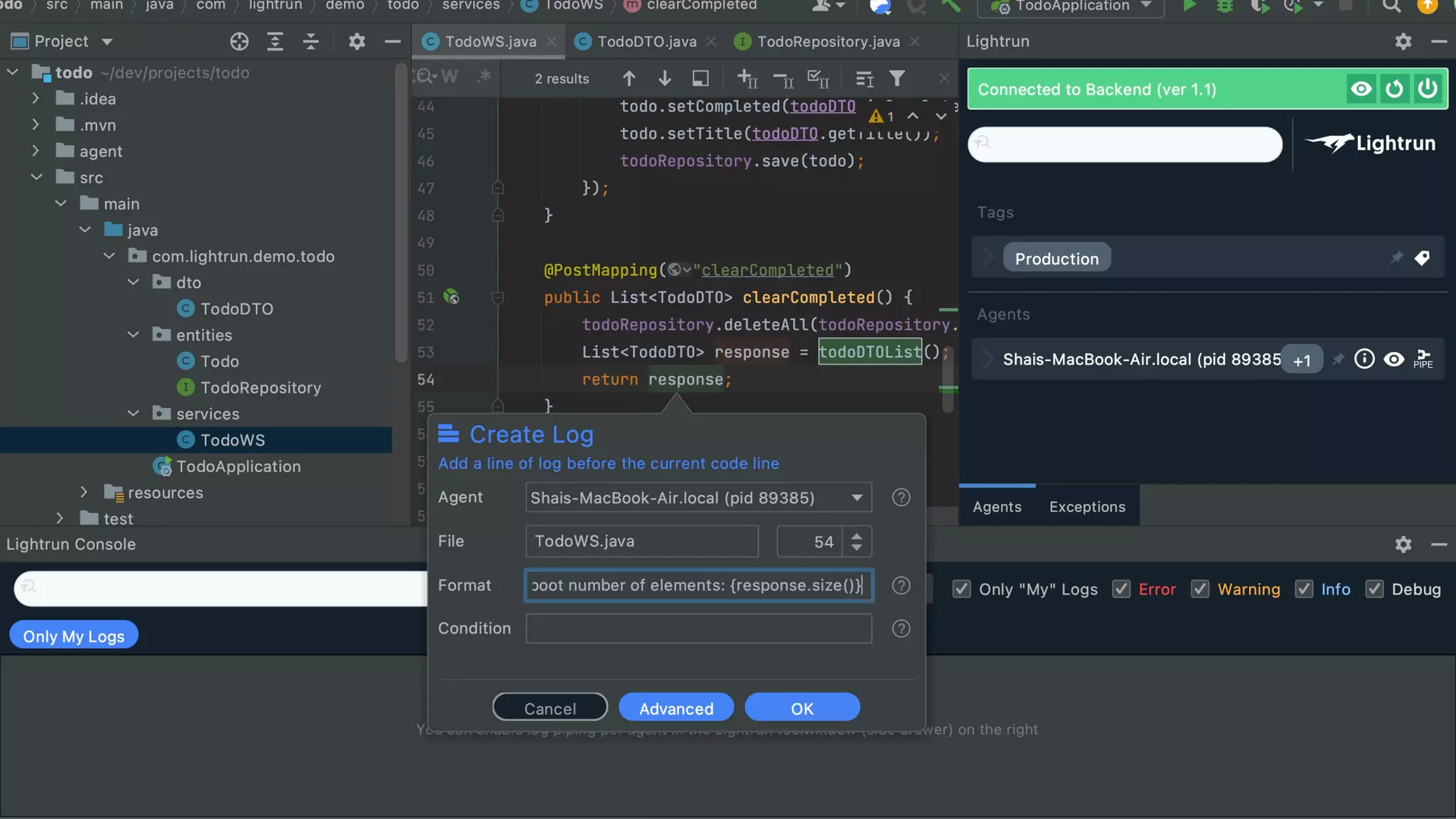This screenshot has height=819, width=1456.
Task: Show agent info for Shais-MacBook-Air.local
Action: click(1364, 359)
